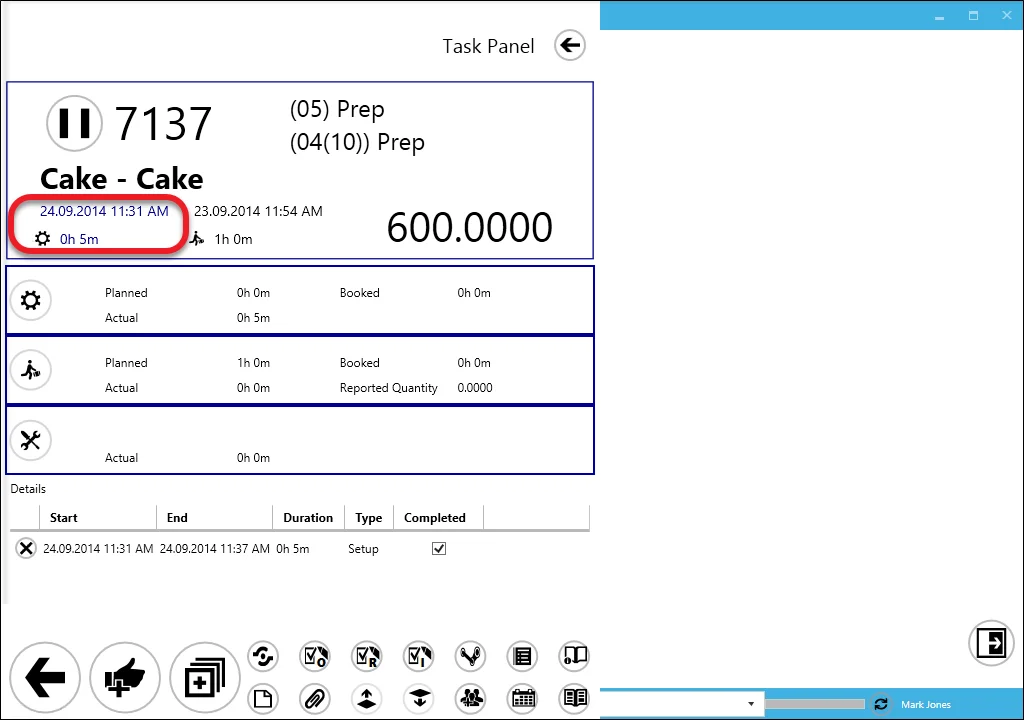This screenshot has width=1024, height=720.
Task: Collapse the download stack arrow icon
Action: [x=419, y=698]
